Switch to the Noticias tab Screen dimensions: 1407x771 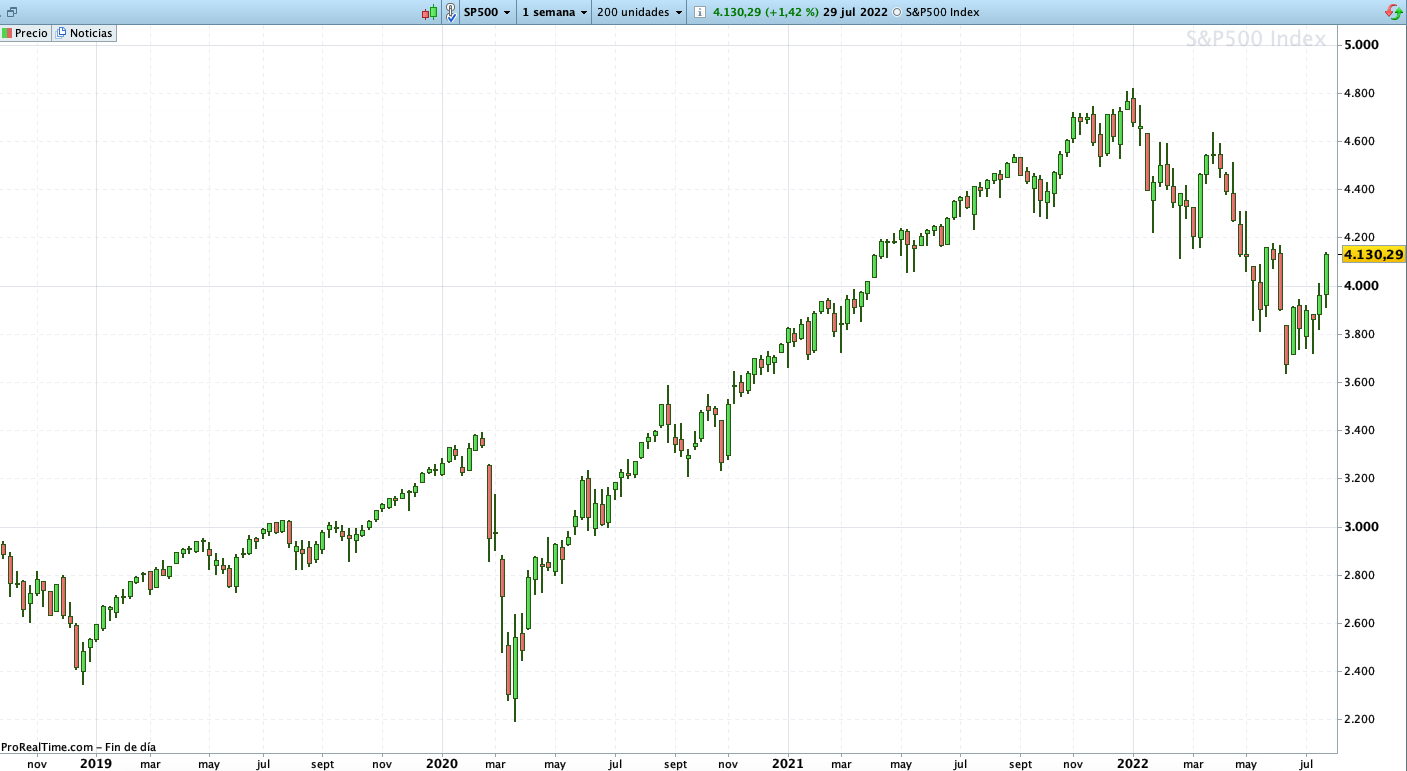84,32
